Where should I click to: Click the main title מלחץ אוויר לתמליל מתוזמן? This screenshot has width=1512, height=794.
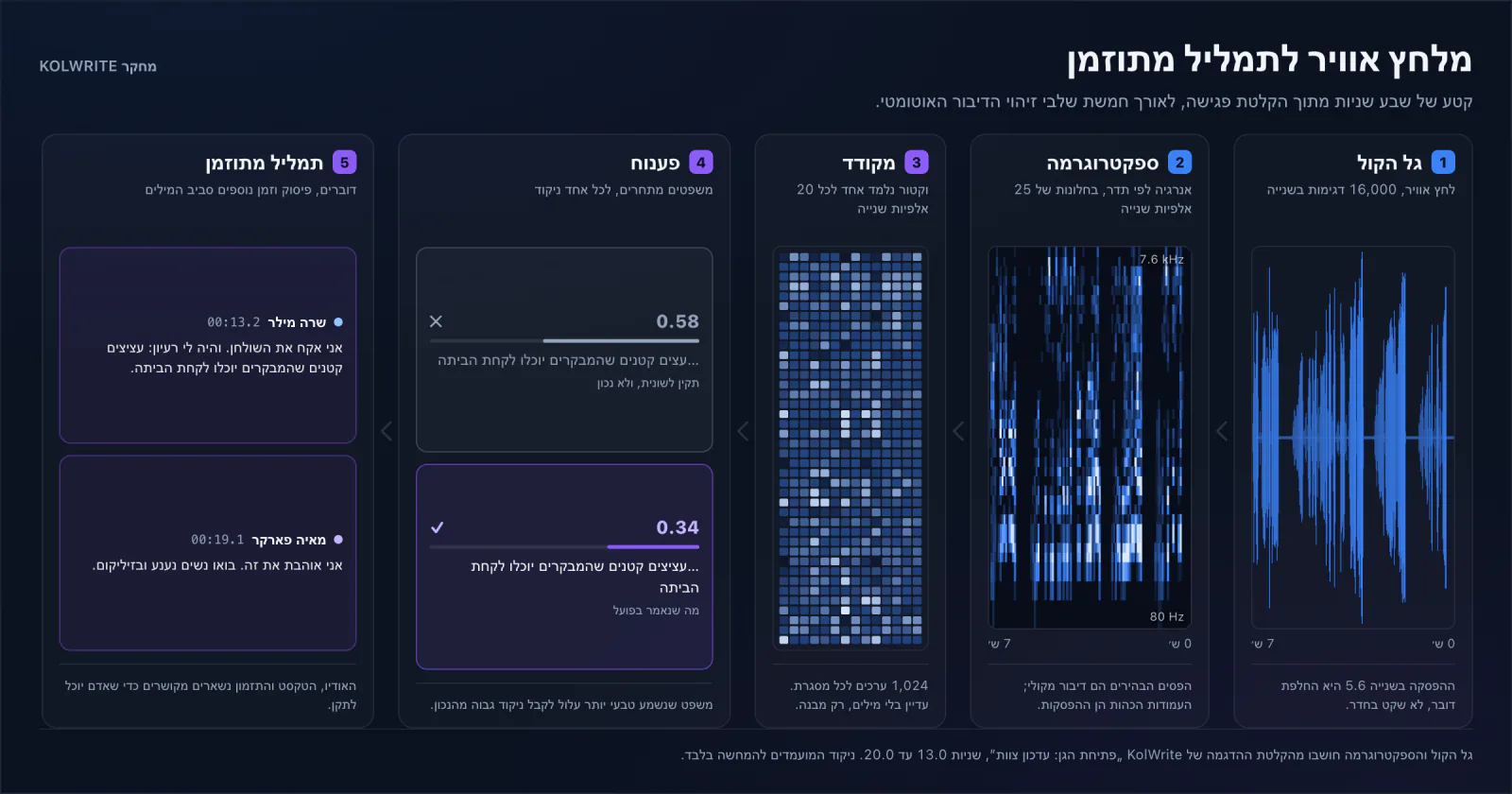[x=1269, y=60]
